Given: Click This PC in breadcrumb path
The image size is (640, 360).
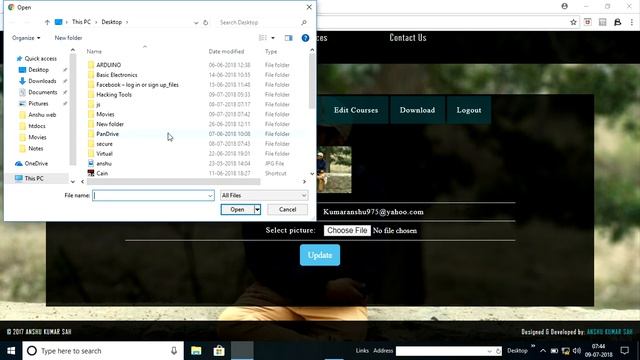Looking at the screenshot, I should coord(81,22).
